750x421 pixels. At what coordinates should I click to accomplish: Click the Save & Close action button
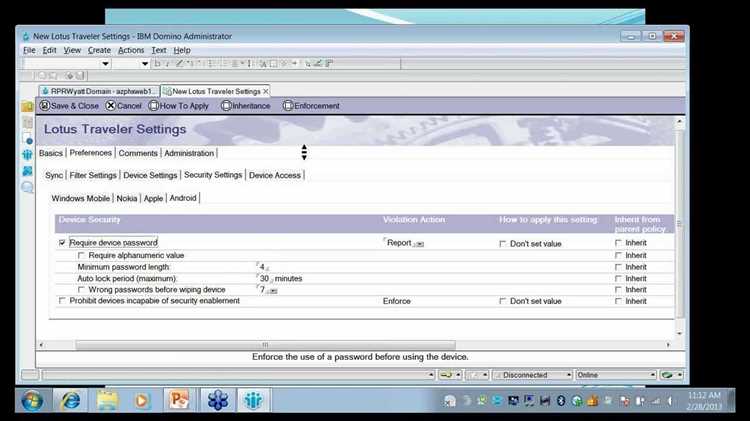tap(69, 106)
